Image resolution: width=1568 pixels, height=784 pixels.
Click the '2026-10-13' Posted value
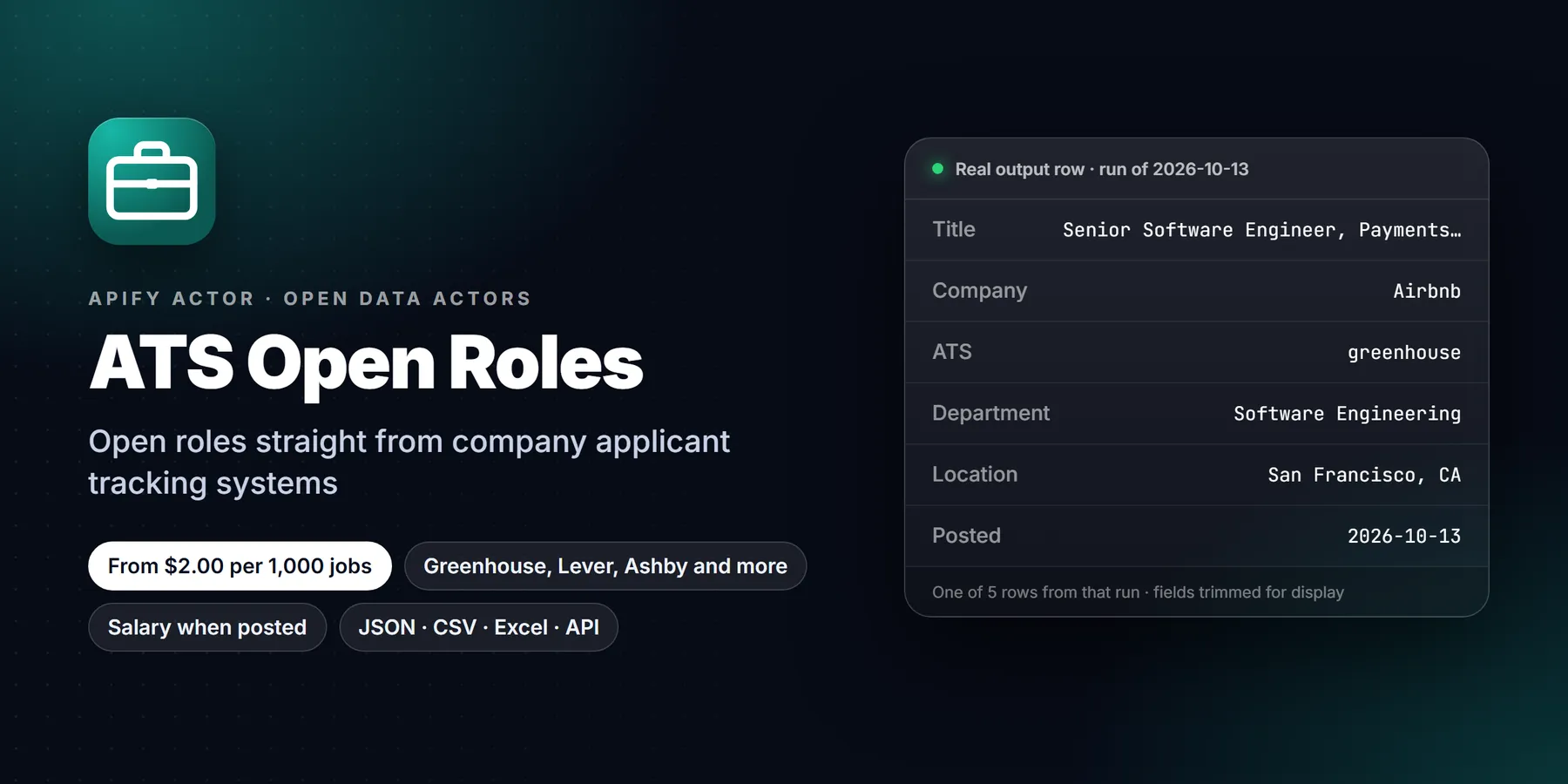[x=1404, y=536]
